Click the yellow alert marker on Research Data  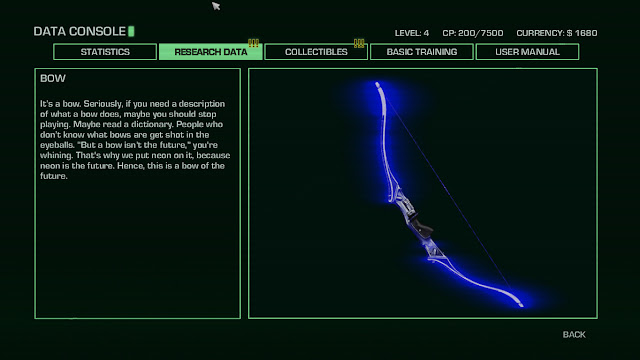coord(253,43)
